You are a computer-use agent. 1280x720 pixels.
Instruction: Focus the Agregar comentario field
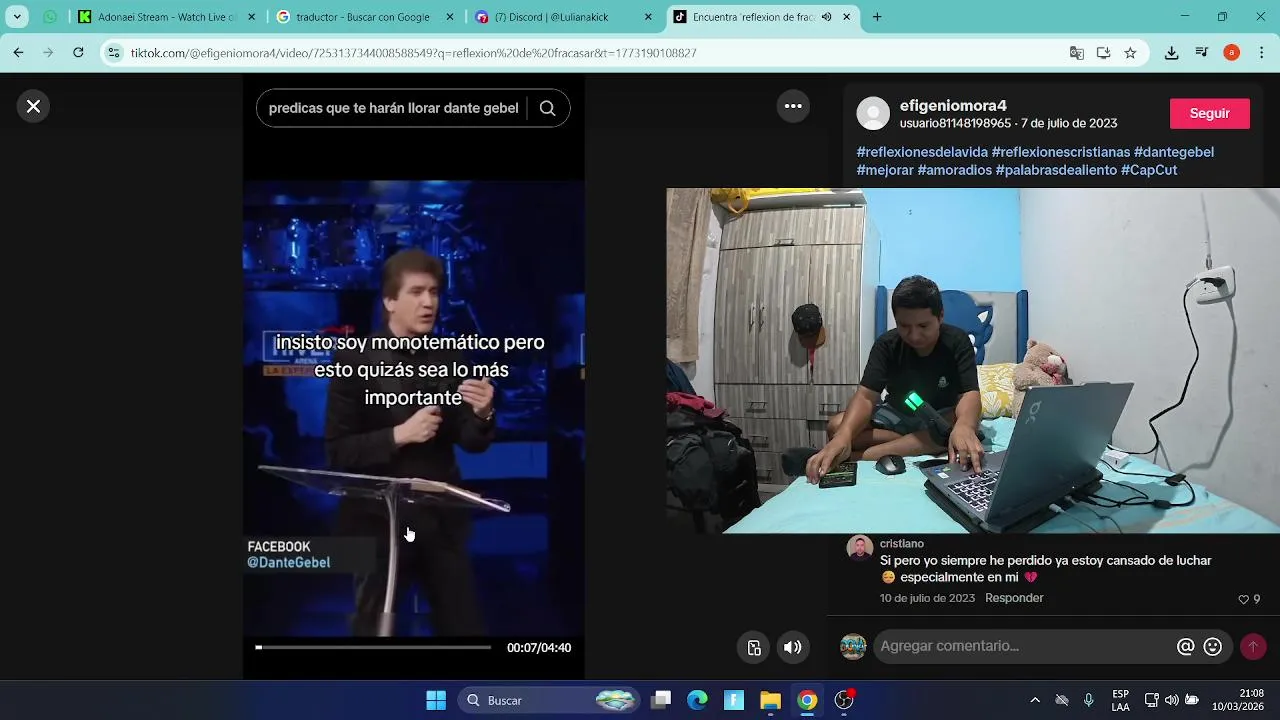pyautogui.click(x=1020, y=646)
